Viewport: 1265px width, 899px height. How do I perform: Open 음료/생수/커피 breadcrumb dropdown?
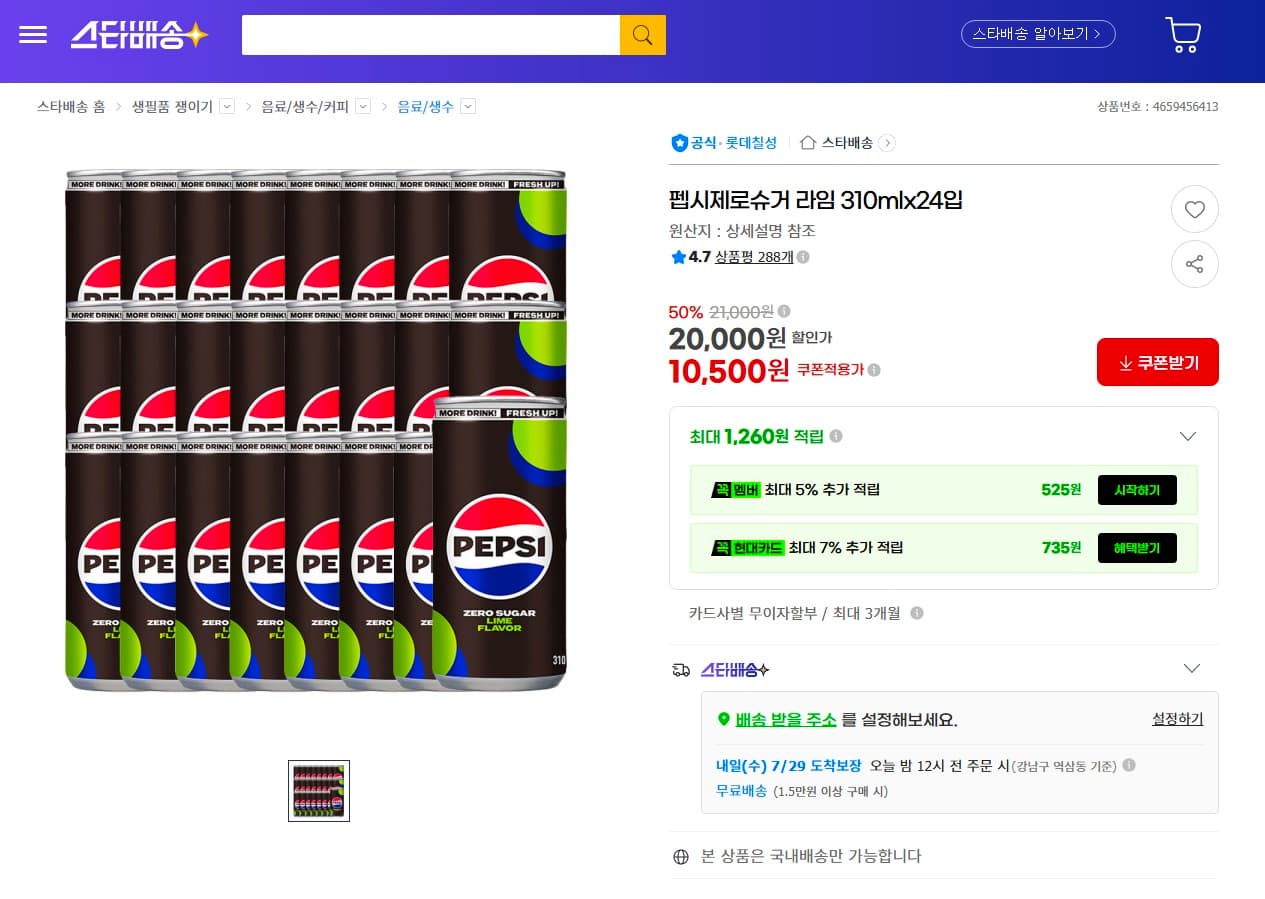coord(363,106)
